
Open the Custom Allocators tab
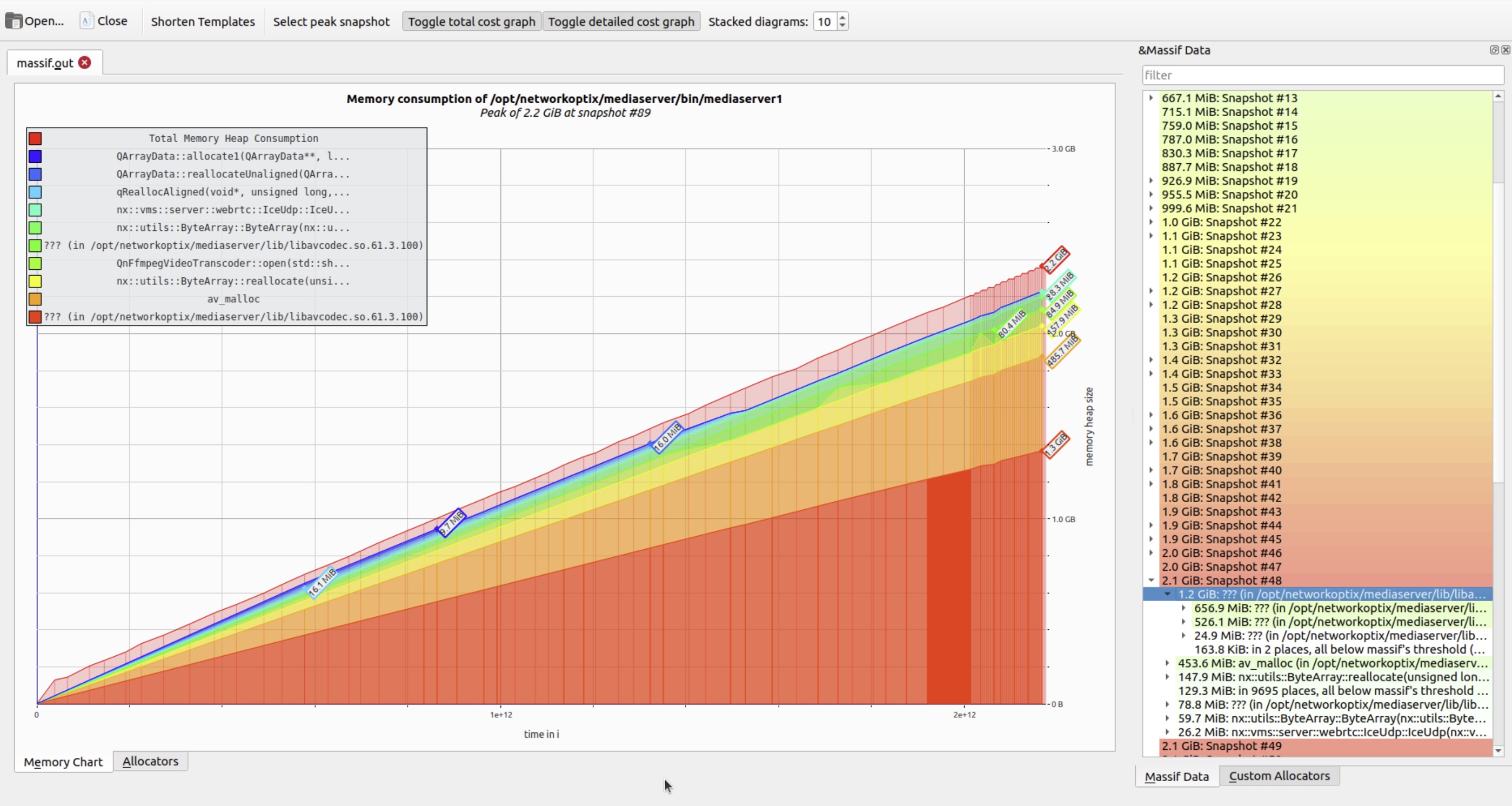(x=1279, y=776)
